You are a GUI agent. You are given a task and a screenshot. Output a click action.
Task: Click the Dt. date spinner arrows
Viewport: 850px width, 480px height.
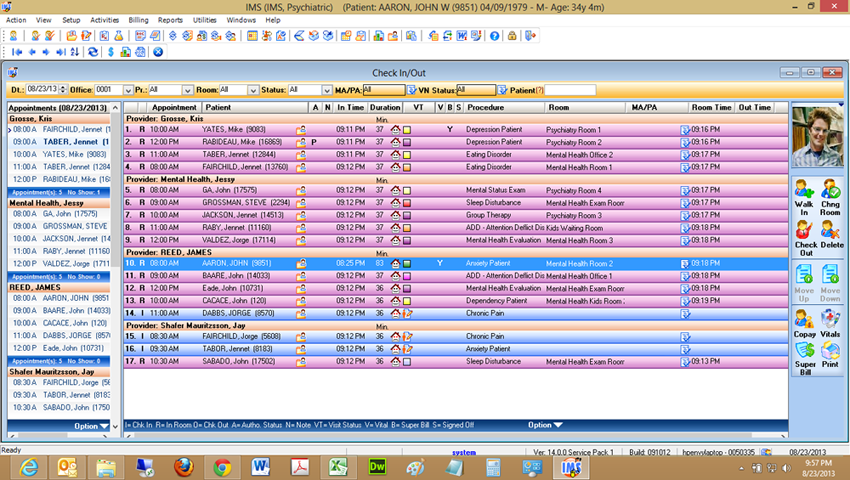click(63, 89)
